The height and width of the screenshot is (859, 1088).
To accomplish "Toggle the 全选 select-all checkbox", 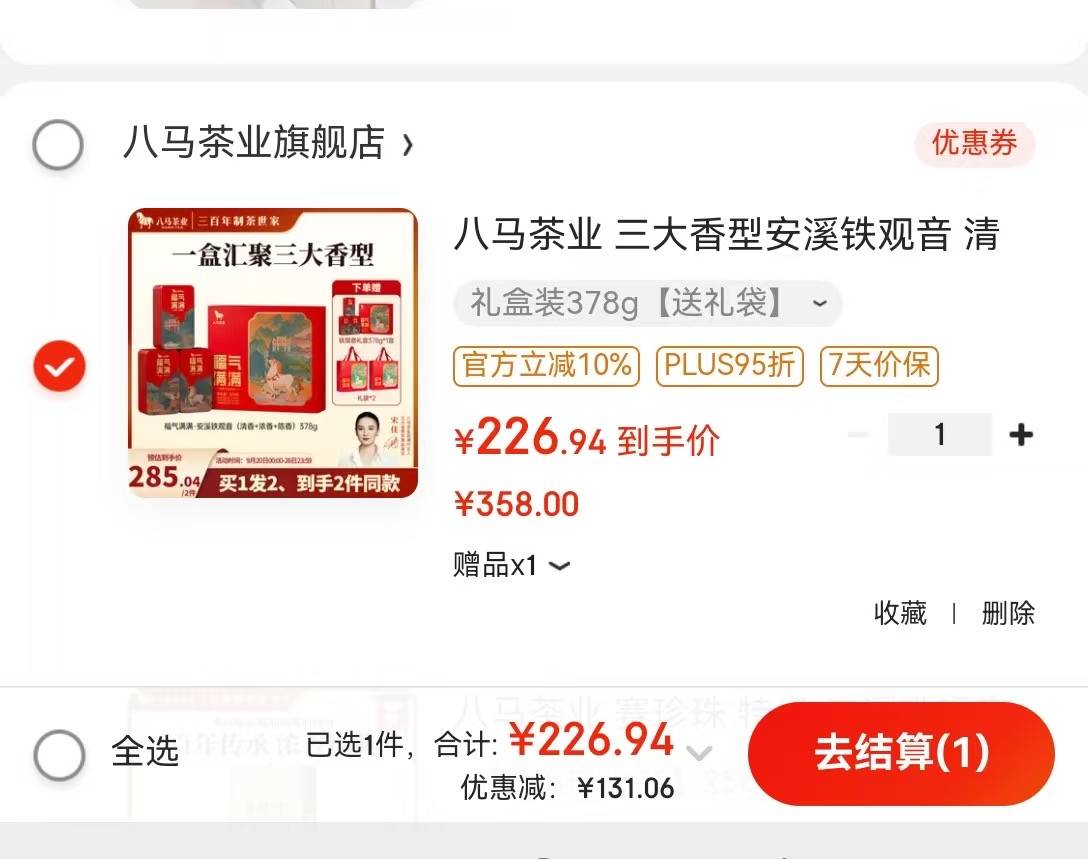I will point(60,755).
